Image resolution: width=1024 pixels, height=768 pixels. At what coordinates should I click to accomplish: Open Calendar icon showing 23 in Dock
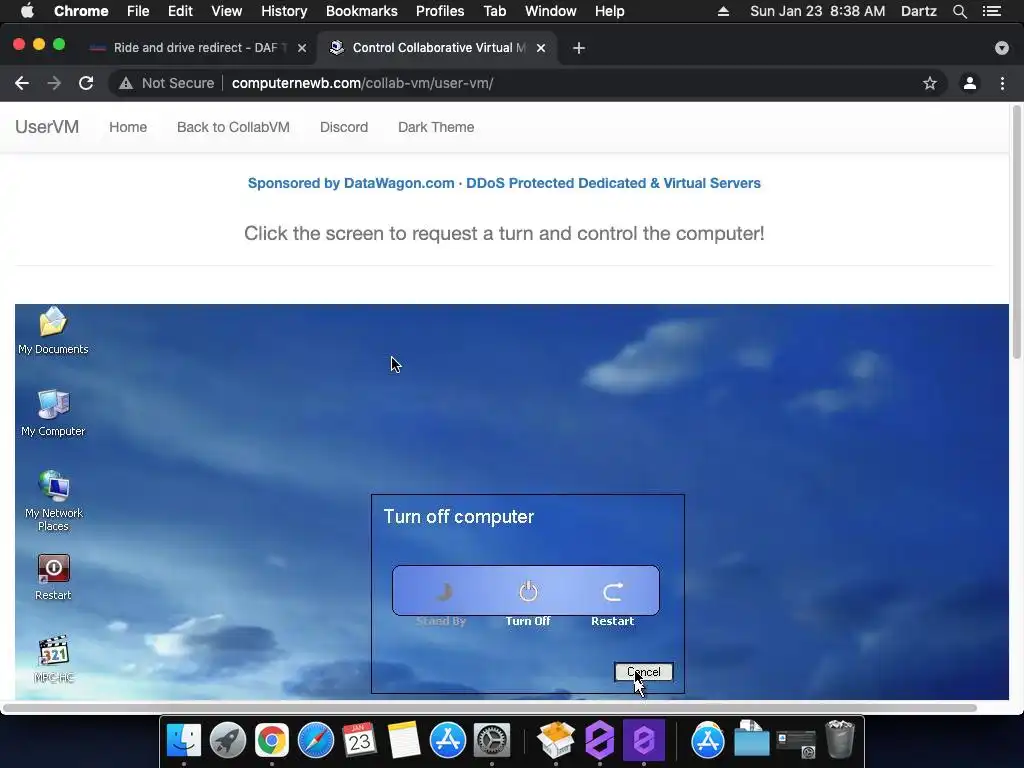point(360,740)
